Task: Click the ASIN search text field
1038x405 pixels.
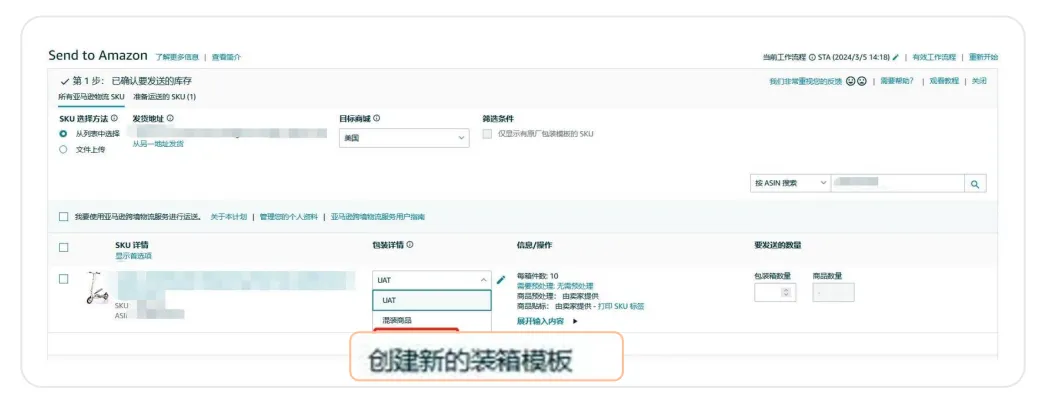Action: click(898, 183)
